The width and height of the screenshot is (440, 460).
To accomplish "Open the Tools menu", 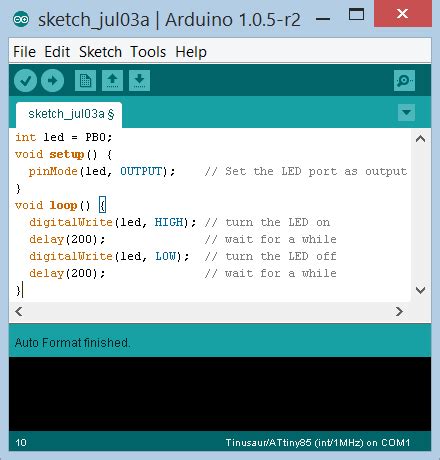I will pos(148,52).
